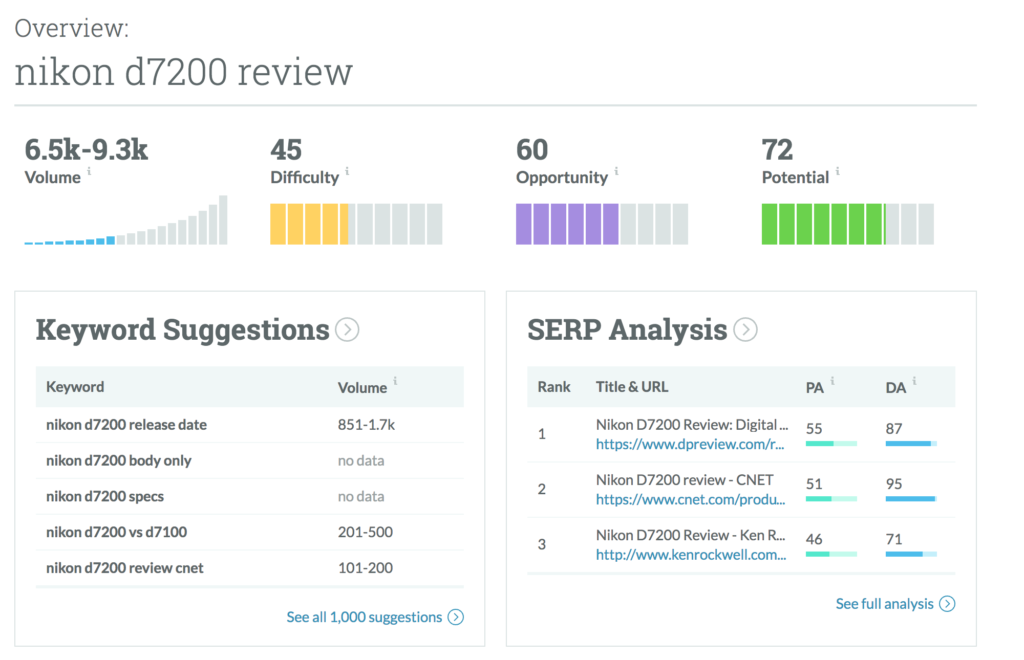The image size is (1024, 660).
Task: Open See all 1,000 suggestions link
Action: point(364,617)
